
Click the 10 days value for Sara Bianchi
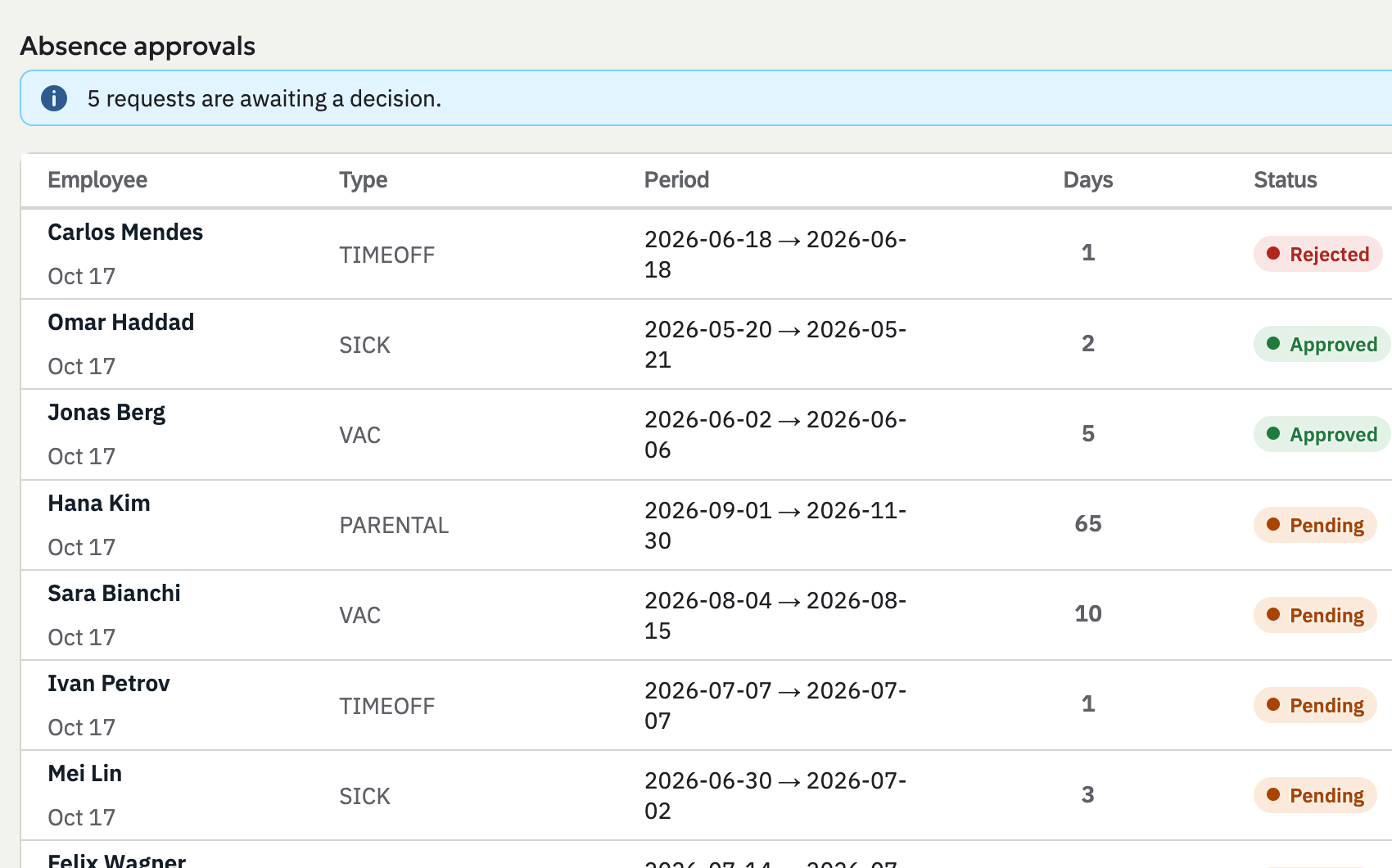(1087, 614)
